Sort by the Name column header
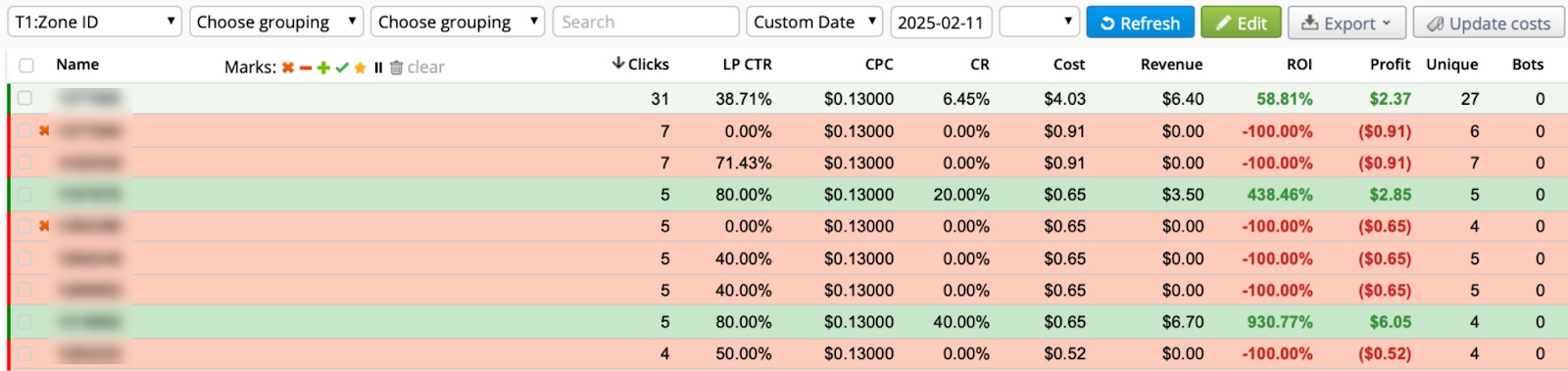This screenshot has height=371, width=1568. tap(77, 65)
